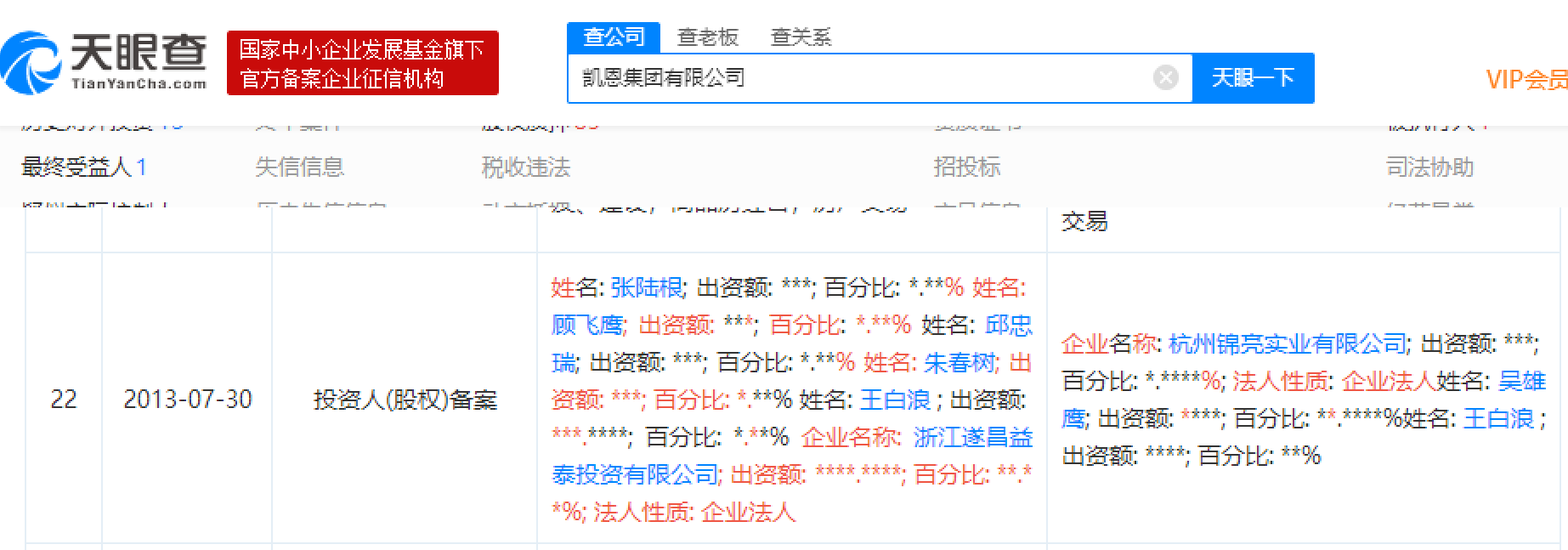The image size is (1568, 550).
Task: Select the 投资人(股权)备案 cell
Action: point(405,399)
